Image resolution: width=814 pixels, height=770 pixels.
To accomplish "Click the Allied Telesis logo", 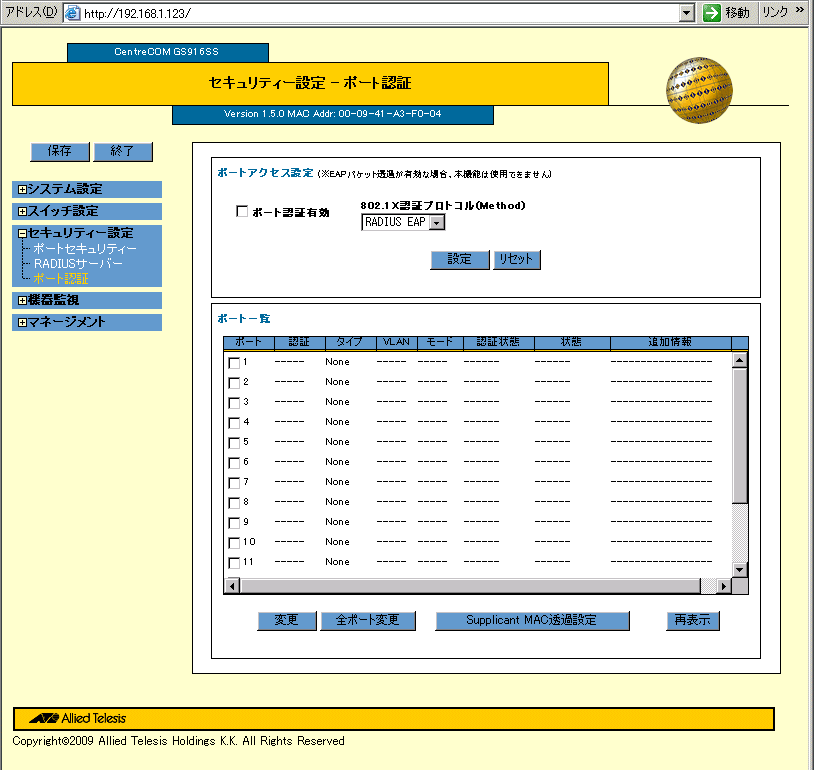I will click(77, 718).
